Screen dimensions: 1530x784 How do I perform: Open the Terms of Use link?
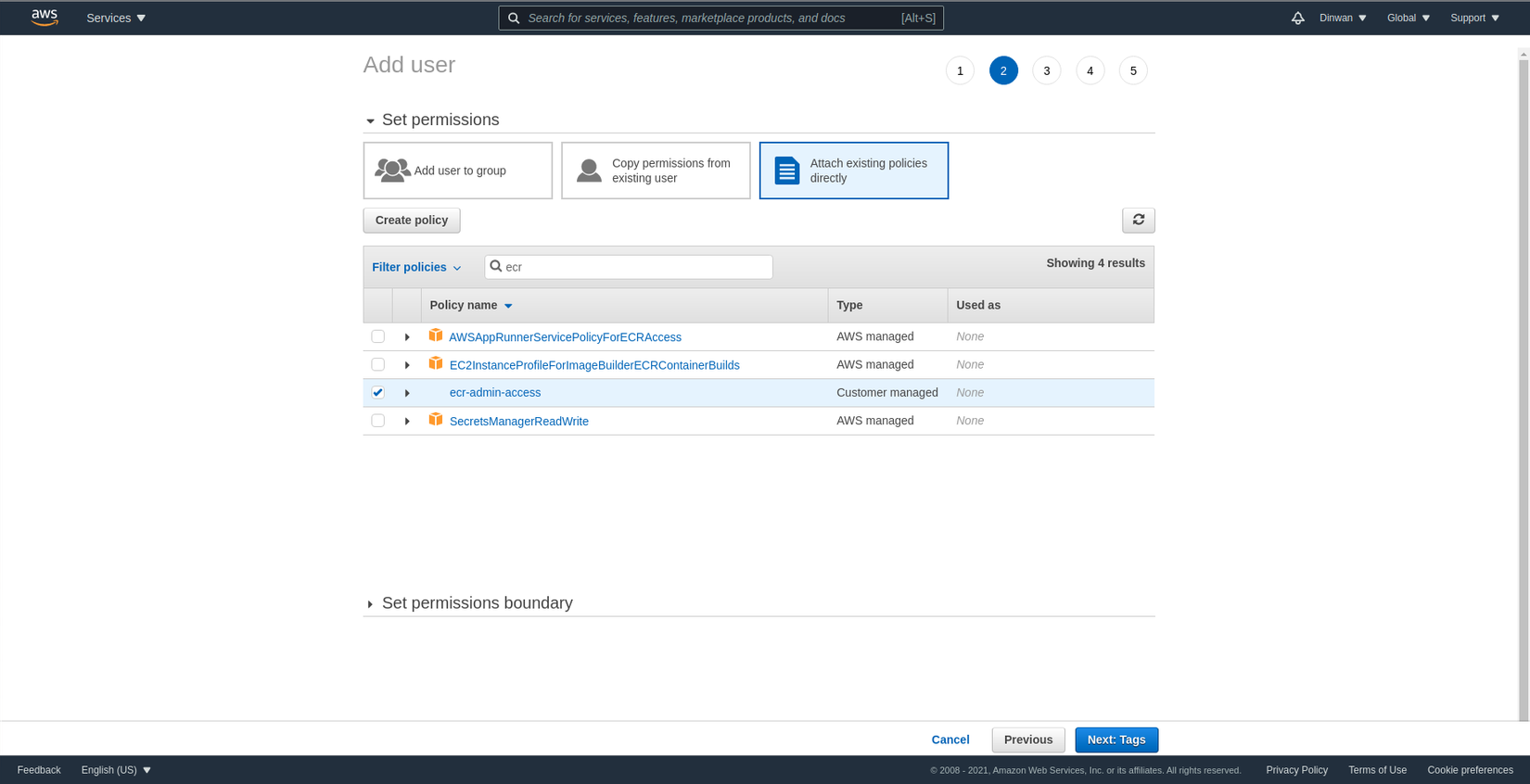pos(1377,770)
